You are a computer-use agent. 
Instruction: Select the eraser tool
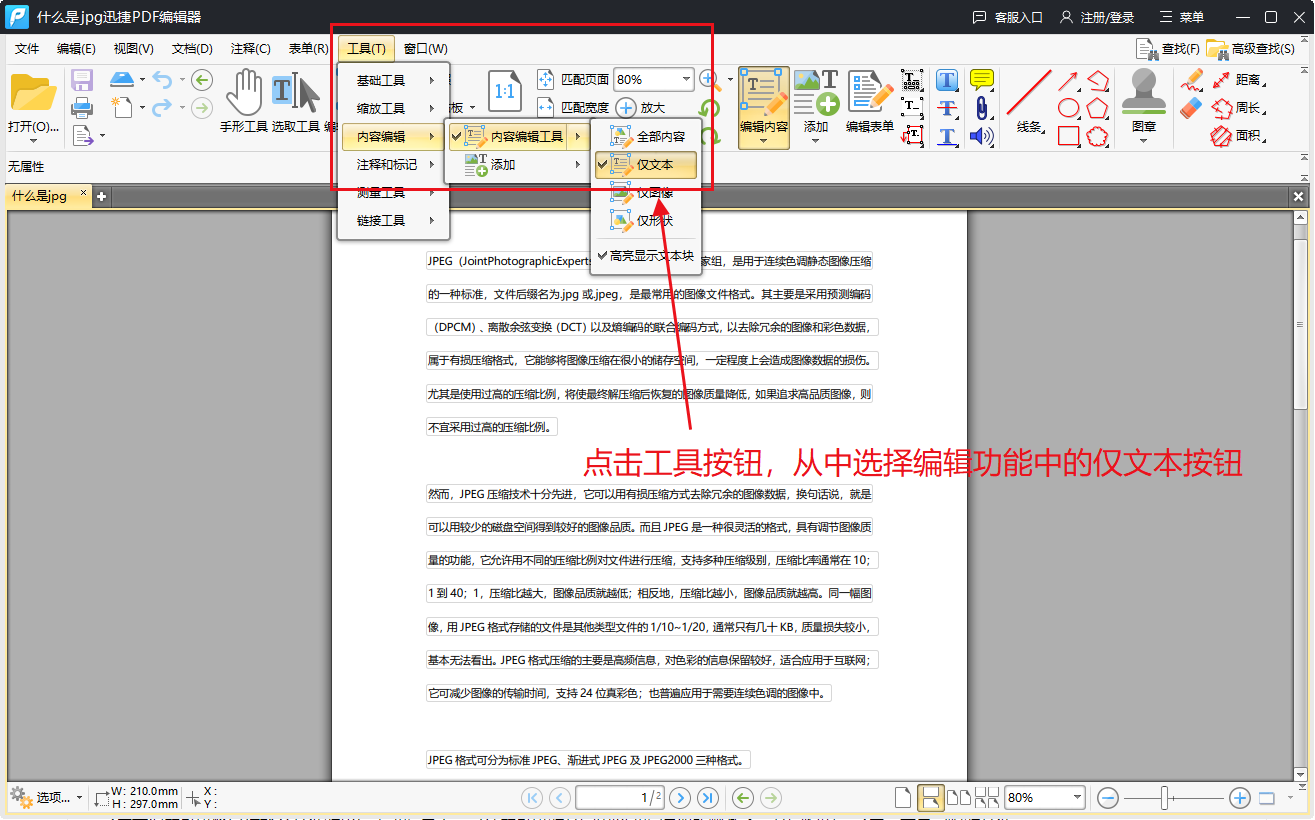tap(1191, 108)
